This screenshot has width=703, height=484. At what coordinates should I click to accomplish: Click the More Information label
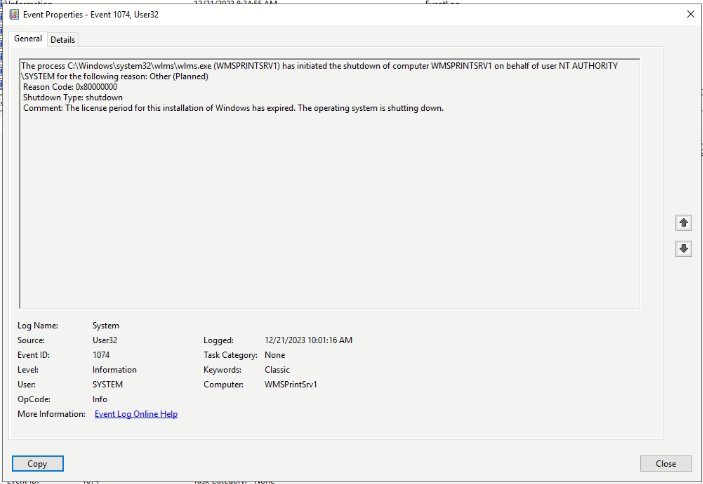tap(52, 414)
